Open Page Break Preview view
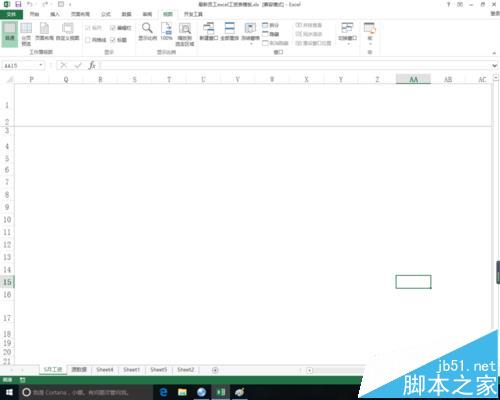 pyautogui.click(x=26, y=33)
